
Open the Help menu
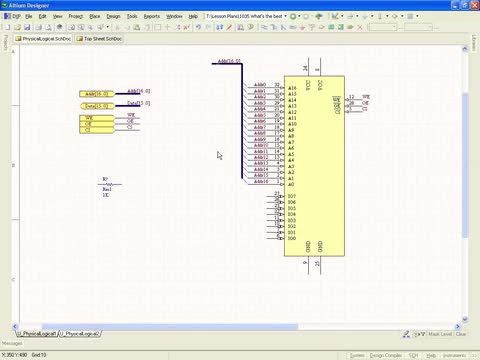pos(193,16)
